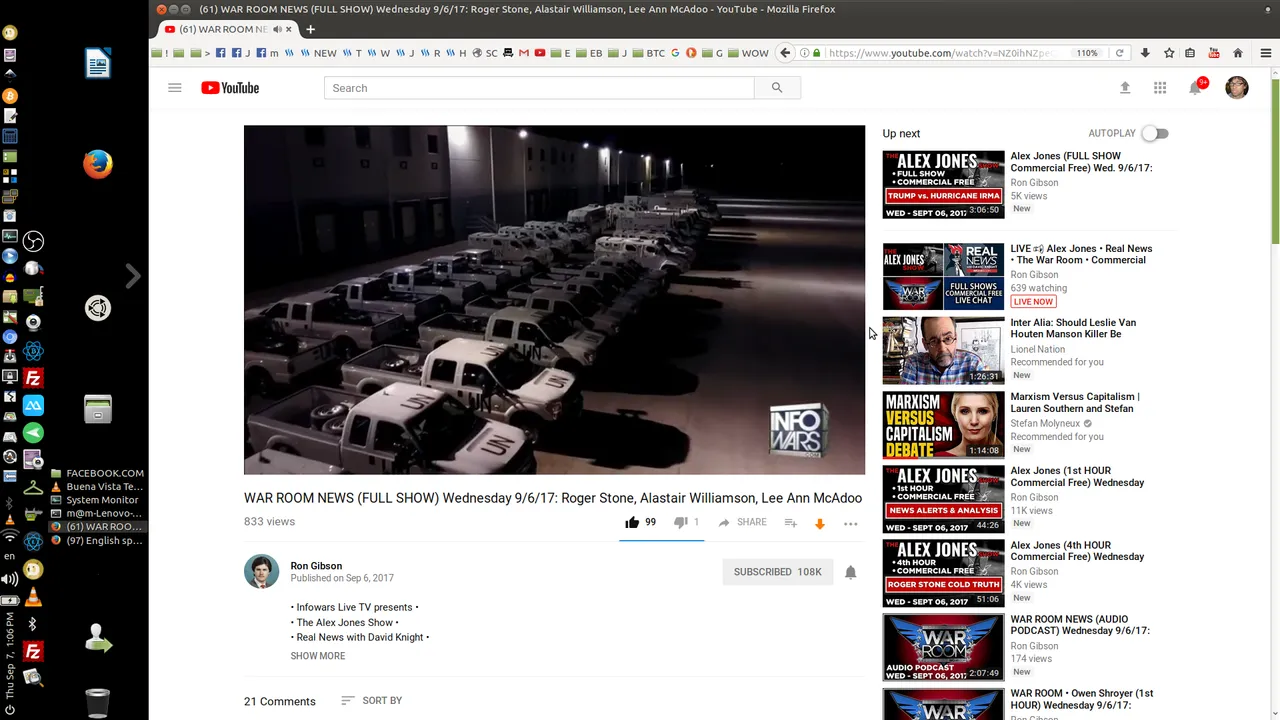
Task: Go to YouTube home via the logo
Action: click(230, 88)
